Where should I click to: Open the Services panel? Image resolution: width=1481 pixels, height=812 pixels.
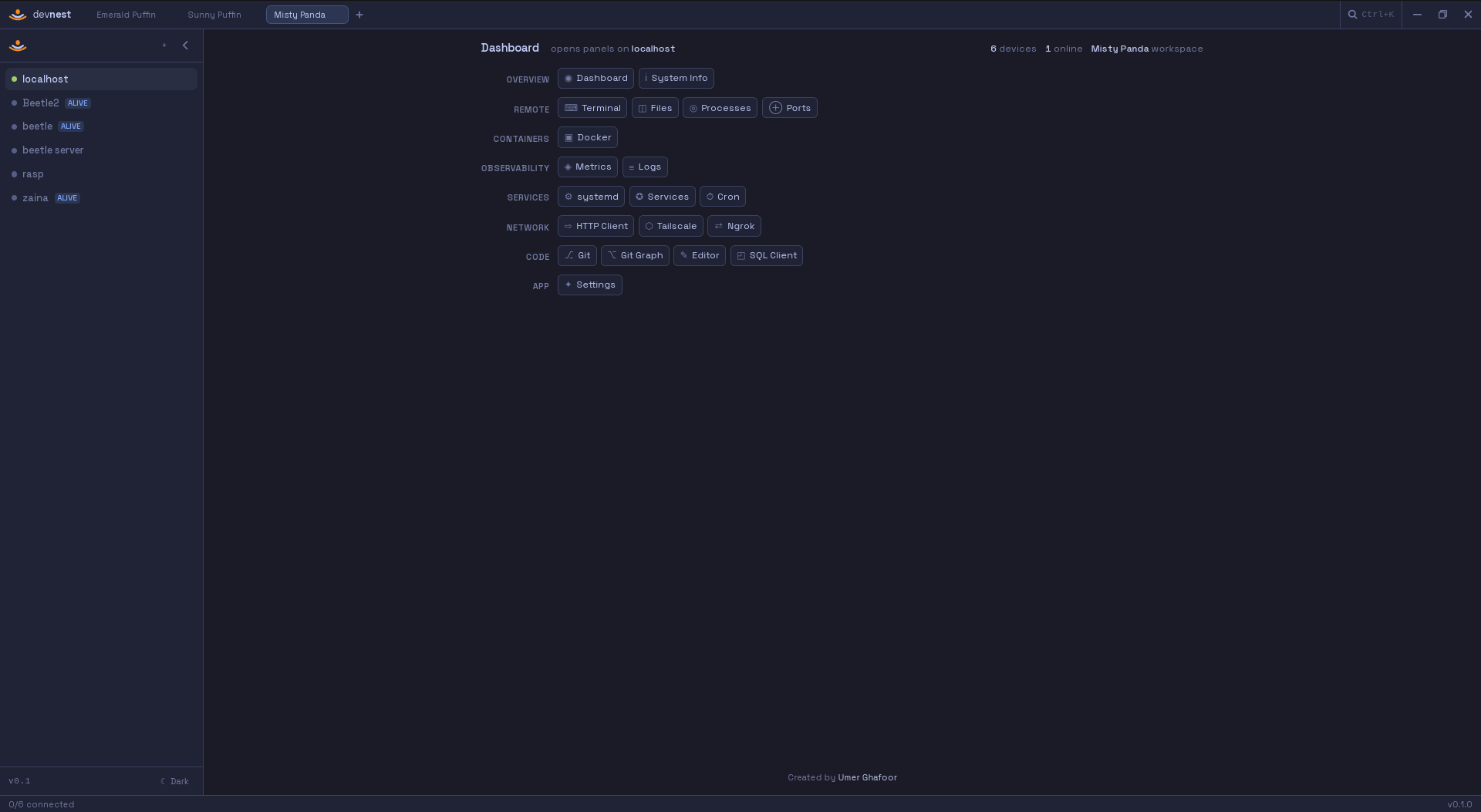pos(662,197)
